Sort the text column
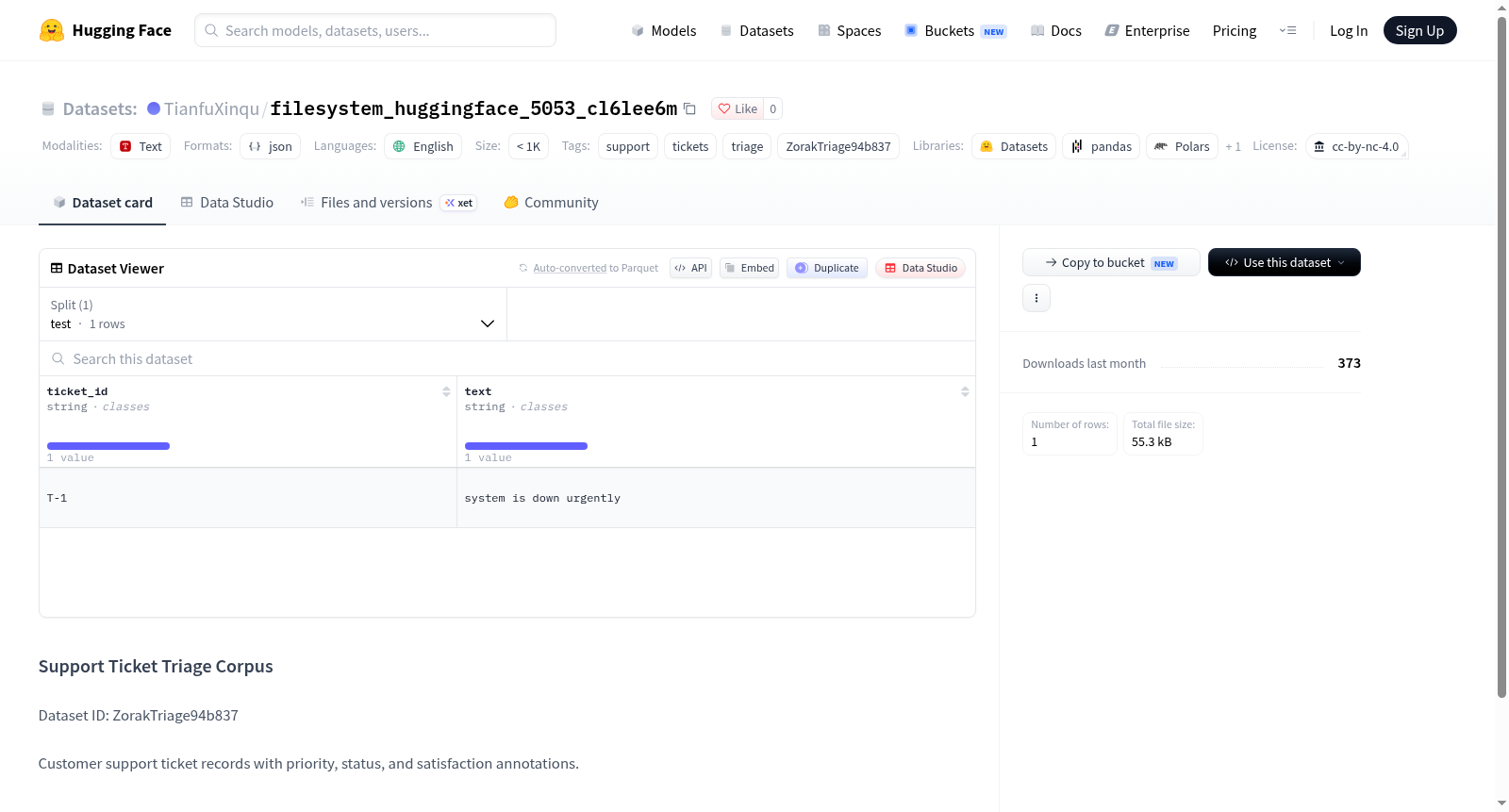 [x=965, y=391]
